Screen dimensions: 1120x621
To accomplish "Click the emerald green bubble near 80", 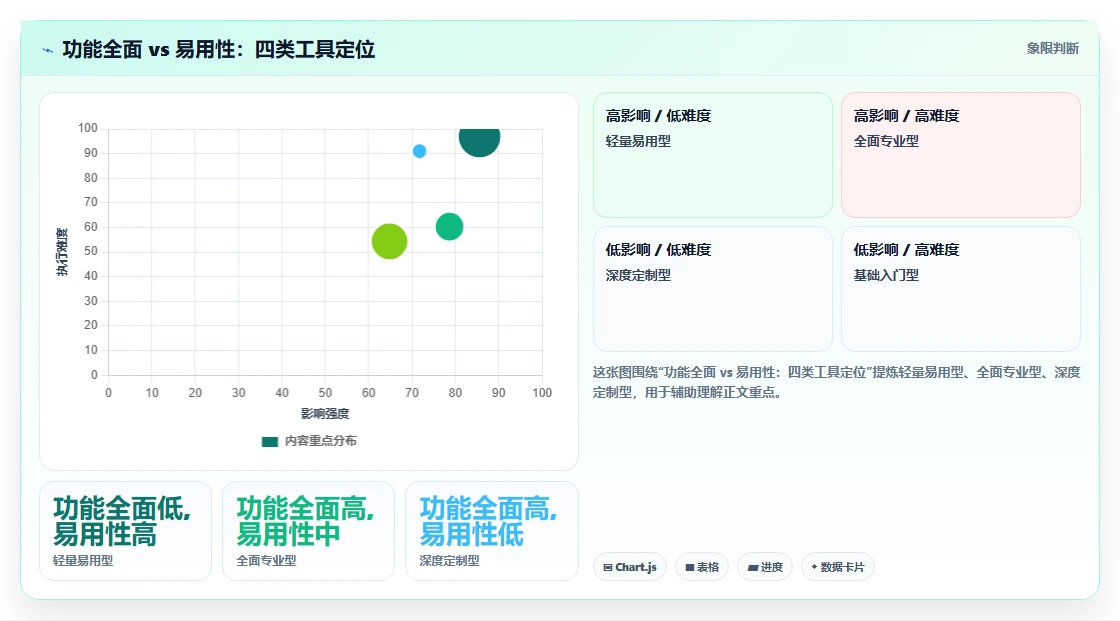I will click(449, 227).
